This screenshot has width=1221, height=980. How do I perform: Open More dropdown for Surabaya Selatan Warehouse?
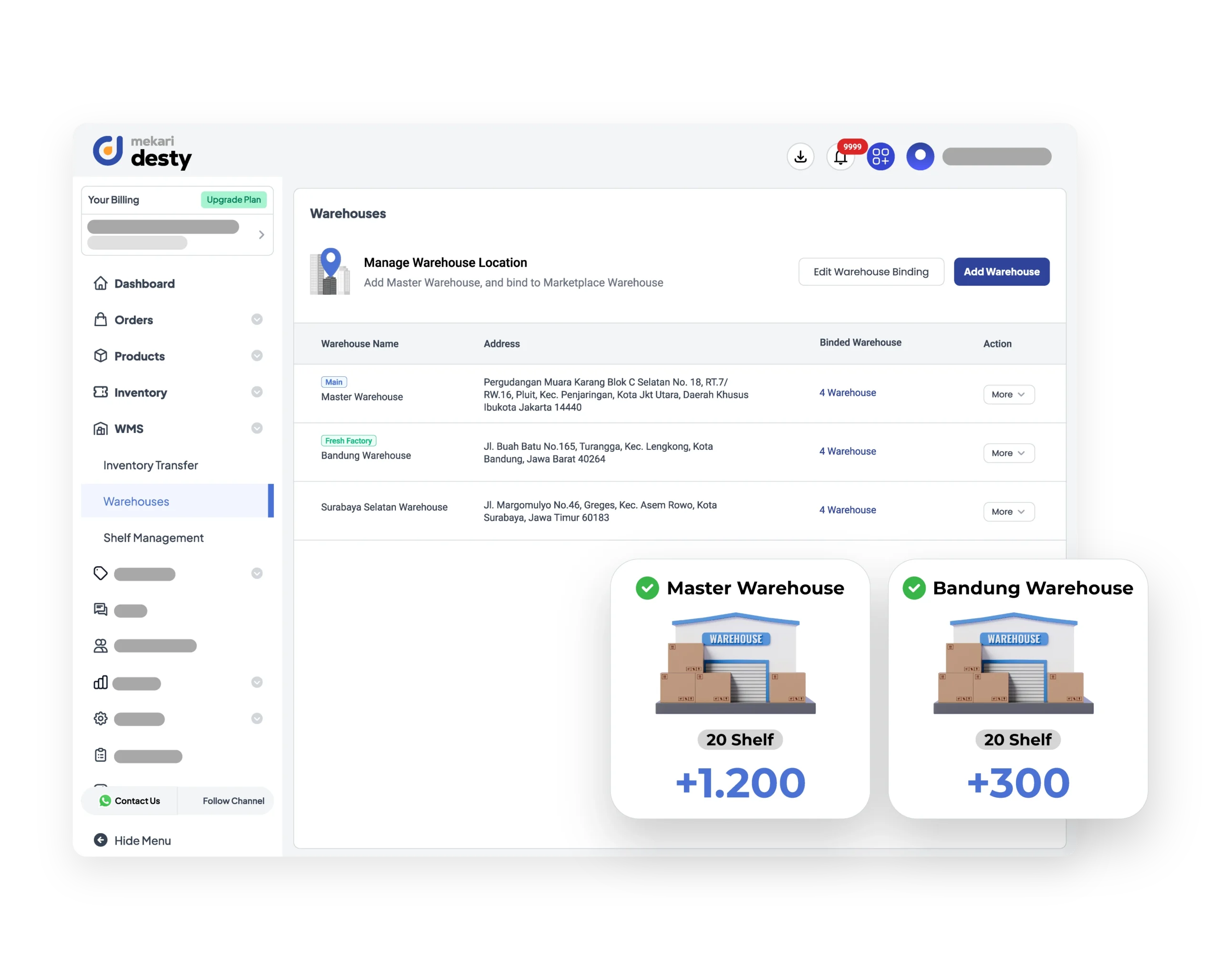tap(1008, 512)
